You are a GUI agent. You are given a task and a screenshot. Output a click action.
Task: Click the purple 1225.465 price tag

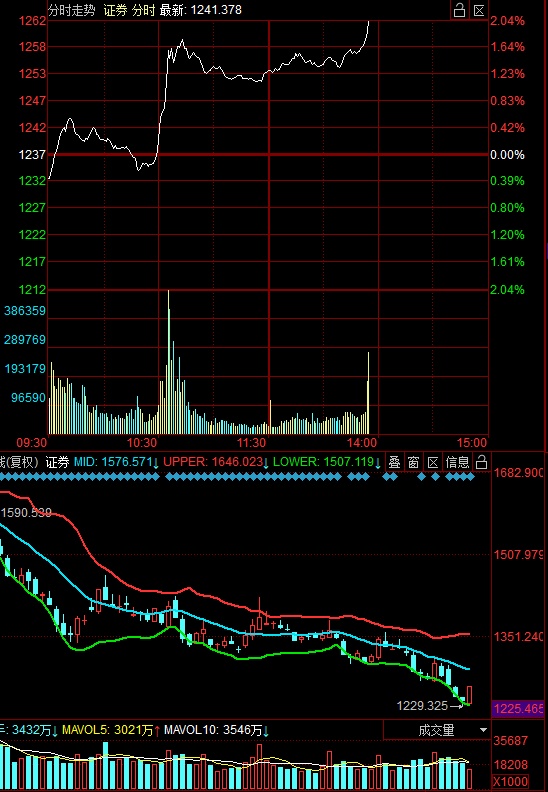coord(520,709)
